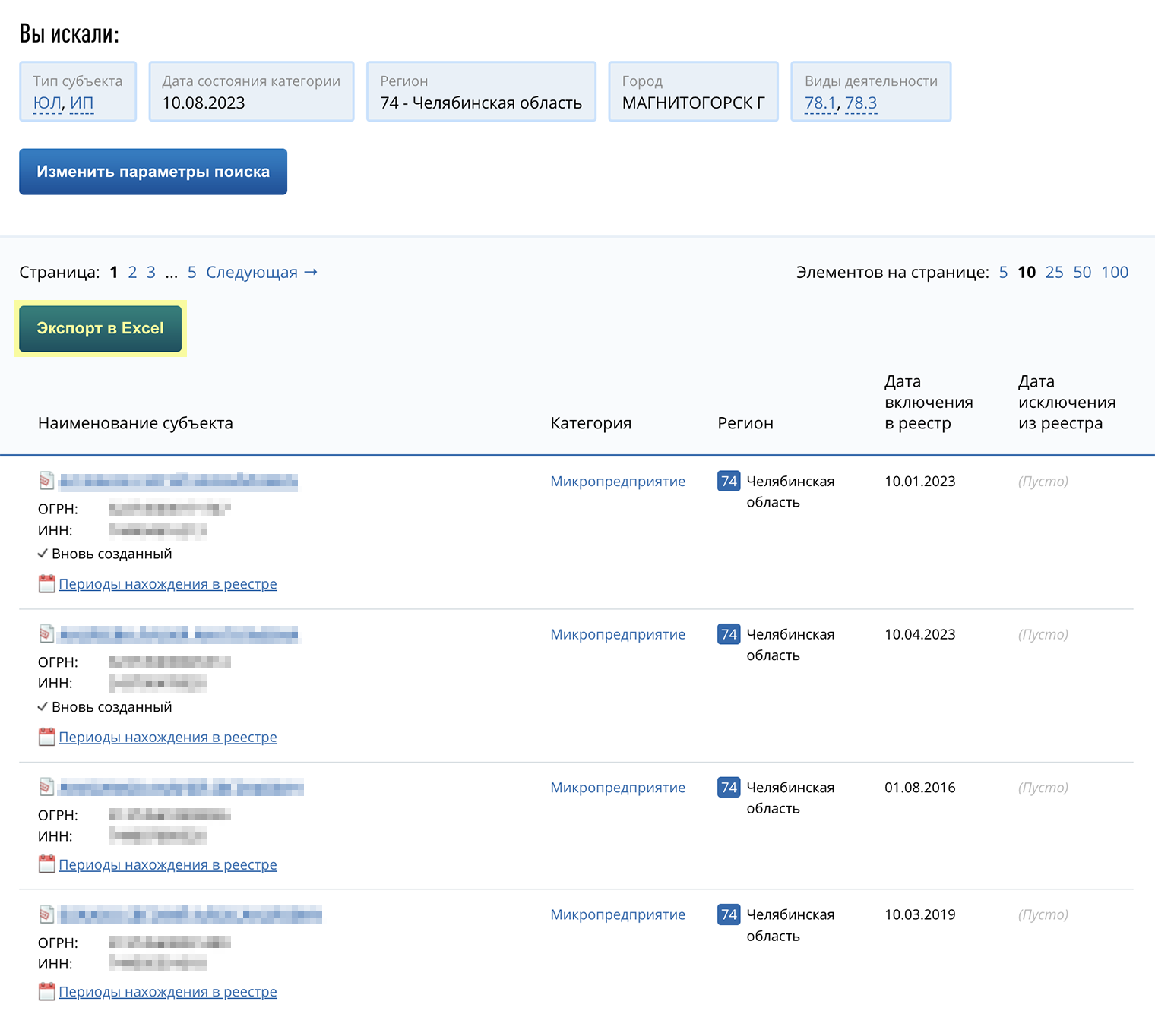This screenshot has height=1036, width=1155.
Task: Click the inclusion date 10.01.2023
Action: tap(919, 481)
